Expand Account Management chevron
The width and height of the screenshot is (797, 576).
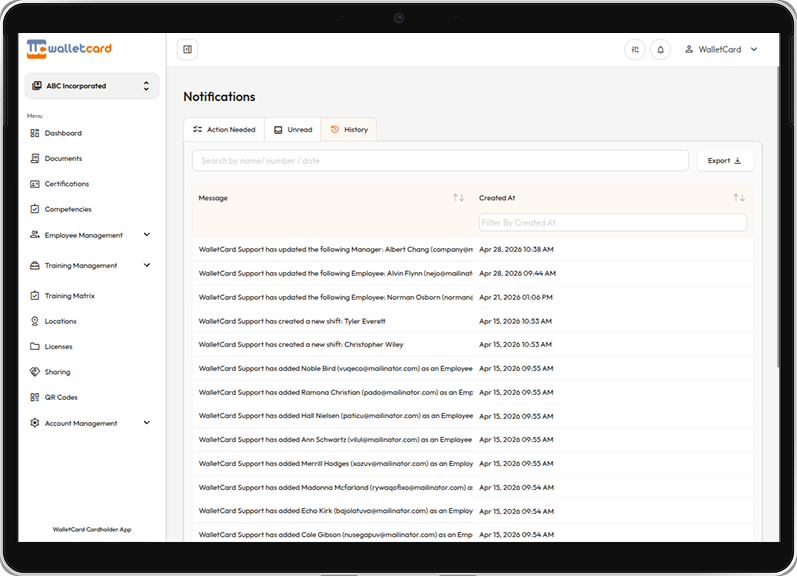pyautogui.click(x=147, y=423)
